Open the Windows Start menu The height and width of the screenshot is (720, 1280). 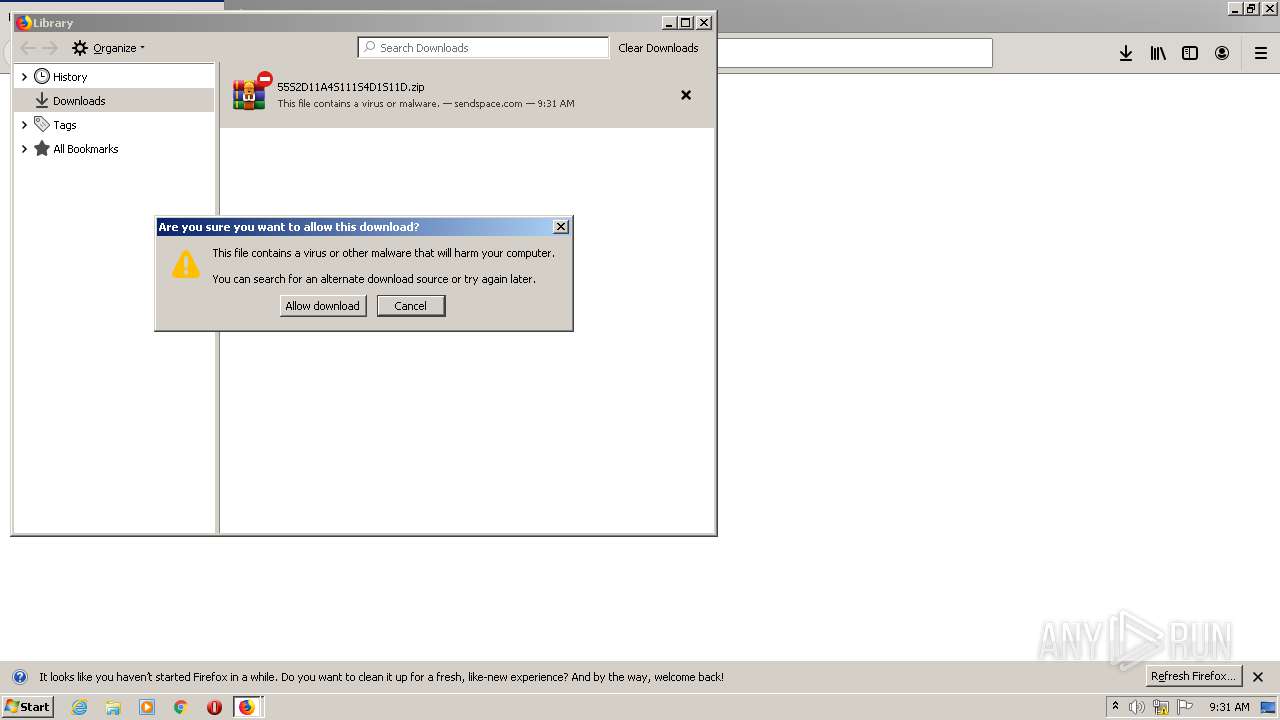tap(27, 706)
